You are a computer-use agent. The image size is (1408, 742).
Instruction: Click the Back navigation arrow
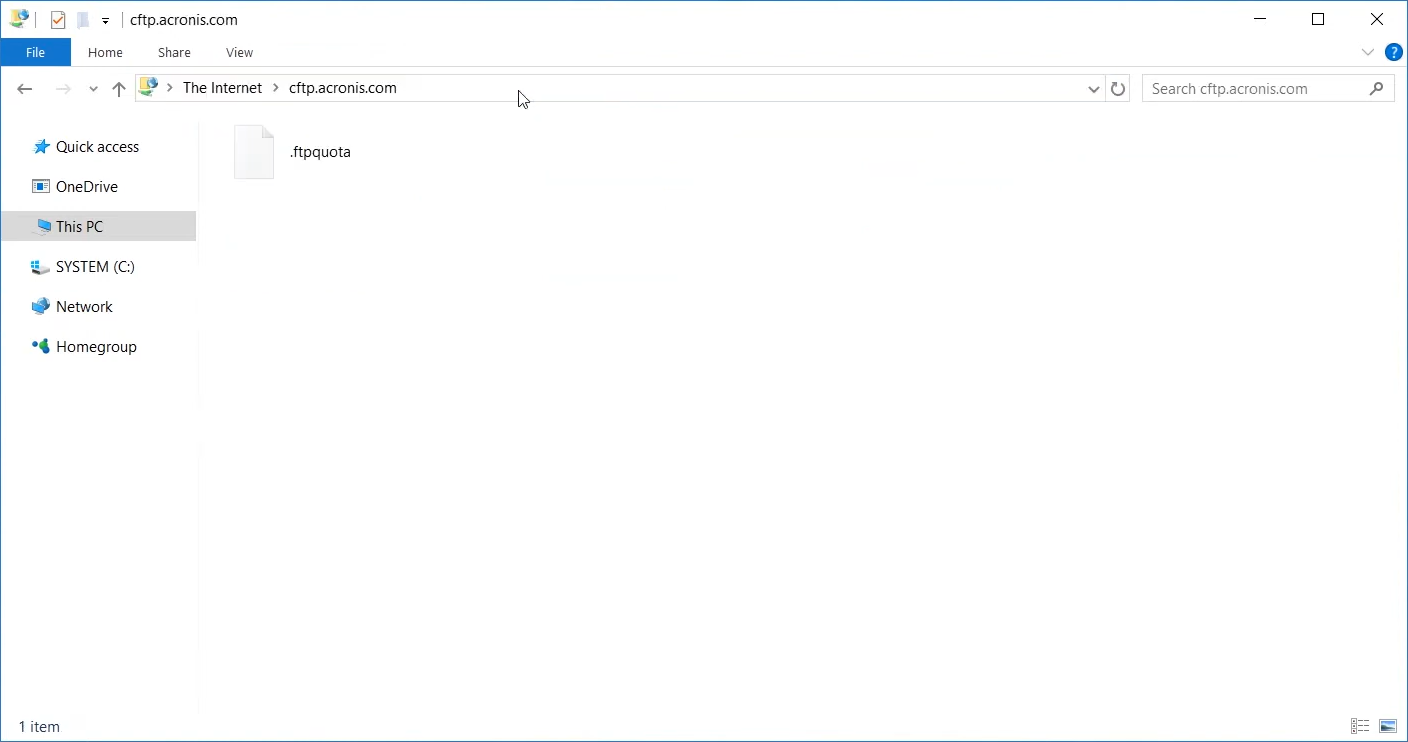point(25,89)
